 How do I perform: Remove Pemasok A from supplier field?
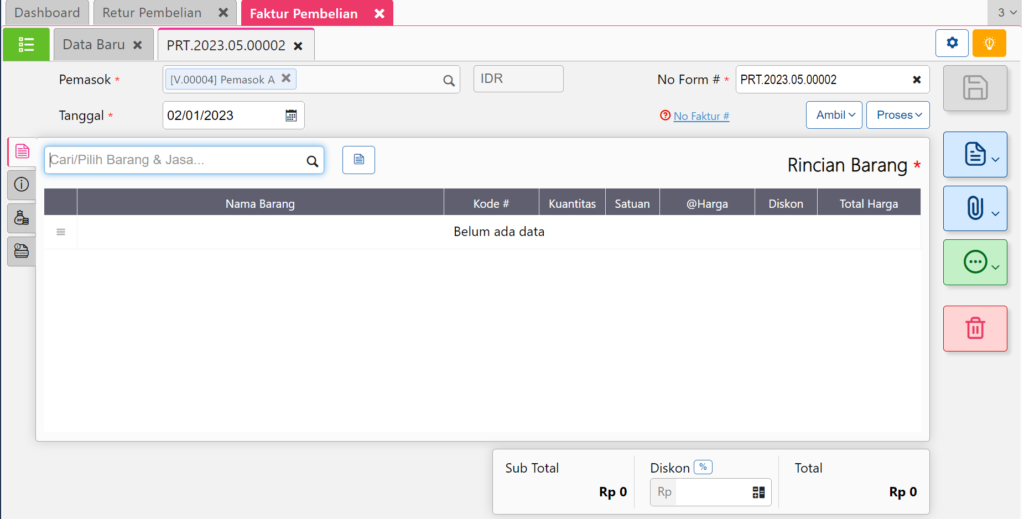(286, 78)
